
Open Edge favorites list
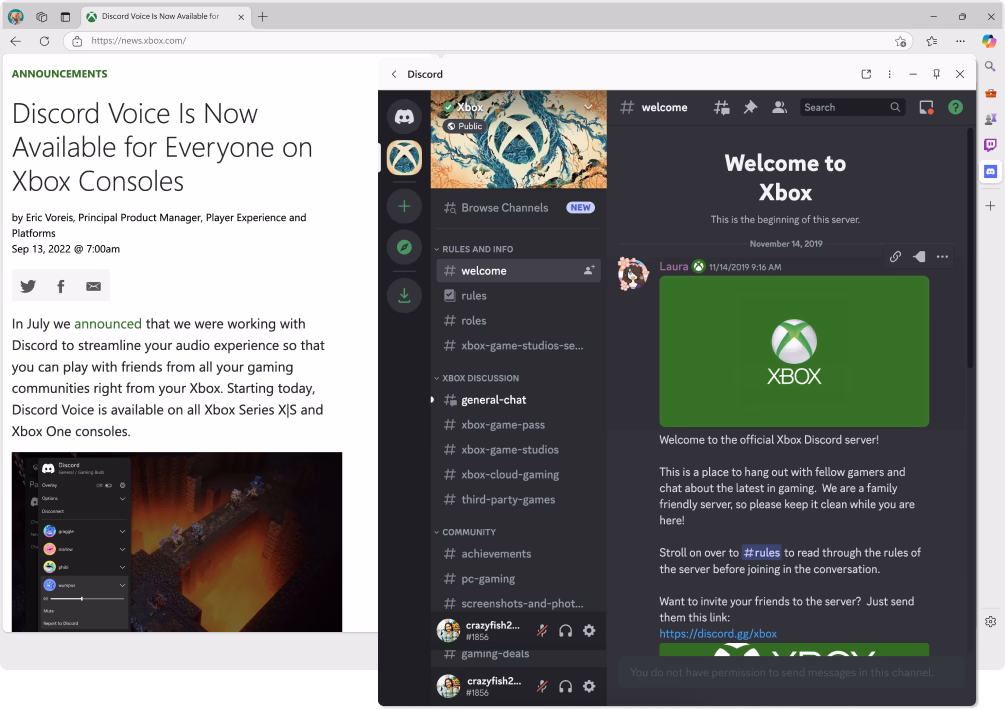(x=932, y=41)
